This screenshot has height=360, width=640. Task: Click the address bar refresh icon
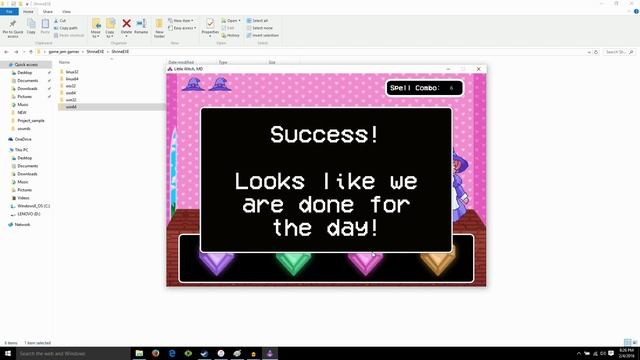pyautogui.click(x=596, y=52)
